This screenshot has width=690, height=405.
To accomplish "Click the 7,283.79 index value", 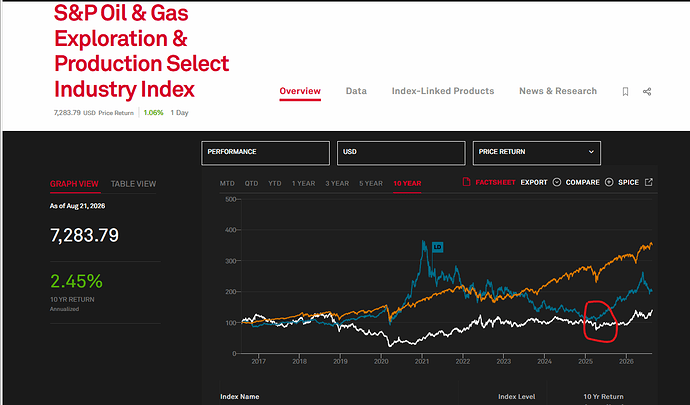I will coord(84,235).
